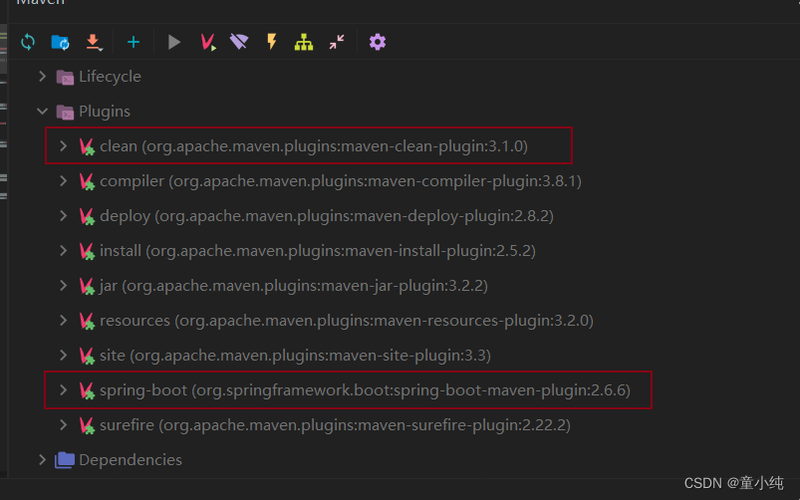The height and width of the screenshot is (500, 800).
Task: Download sources and documentation
Action: click(x=94, y=42)
